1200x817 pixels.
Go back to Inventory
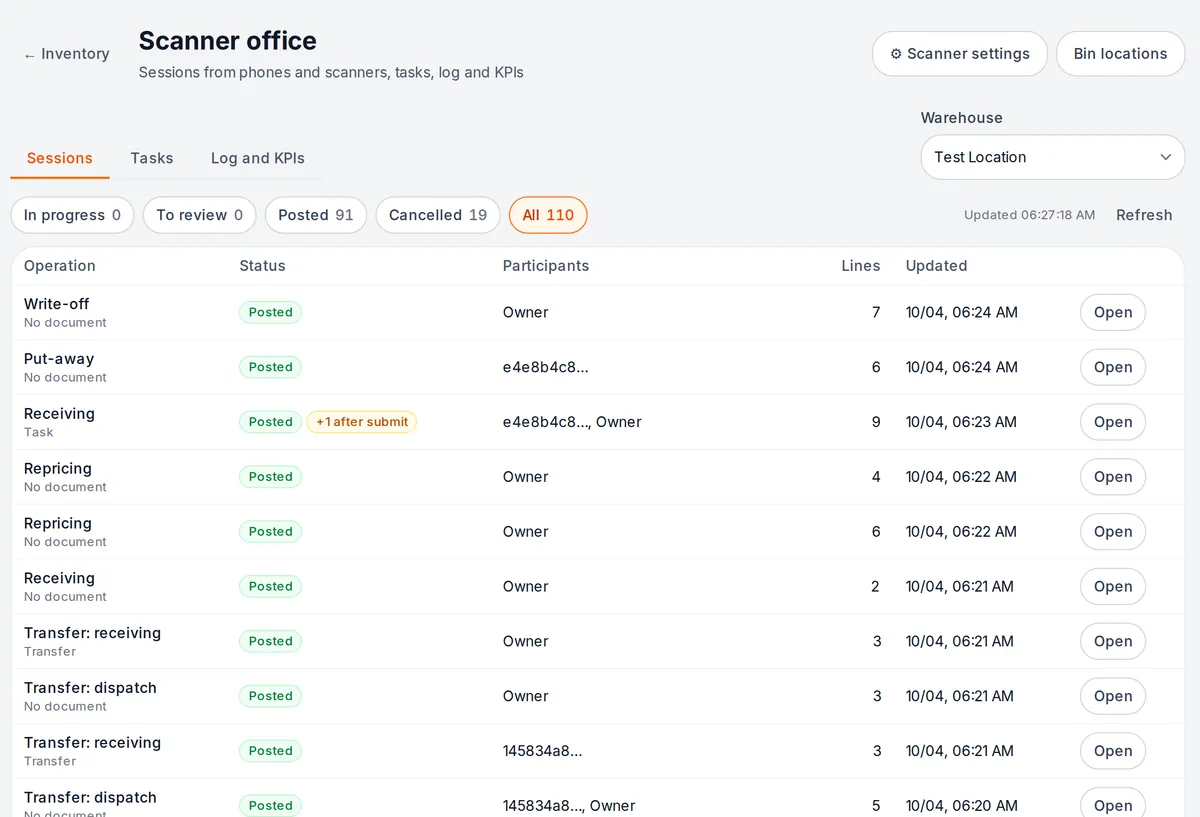[x=67, y=54]
